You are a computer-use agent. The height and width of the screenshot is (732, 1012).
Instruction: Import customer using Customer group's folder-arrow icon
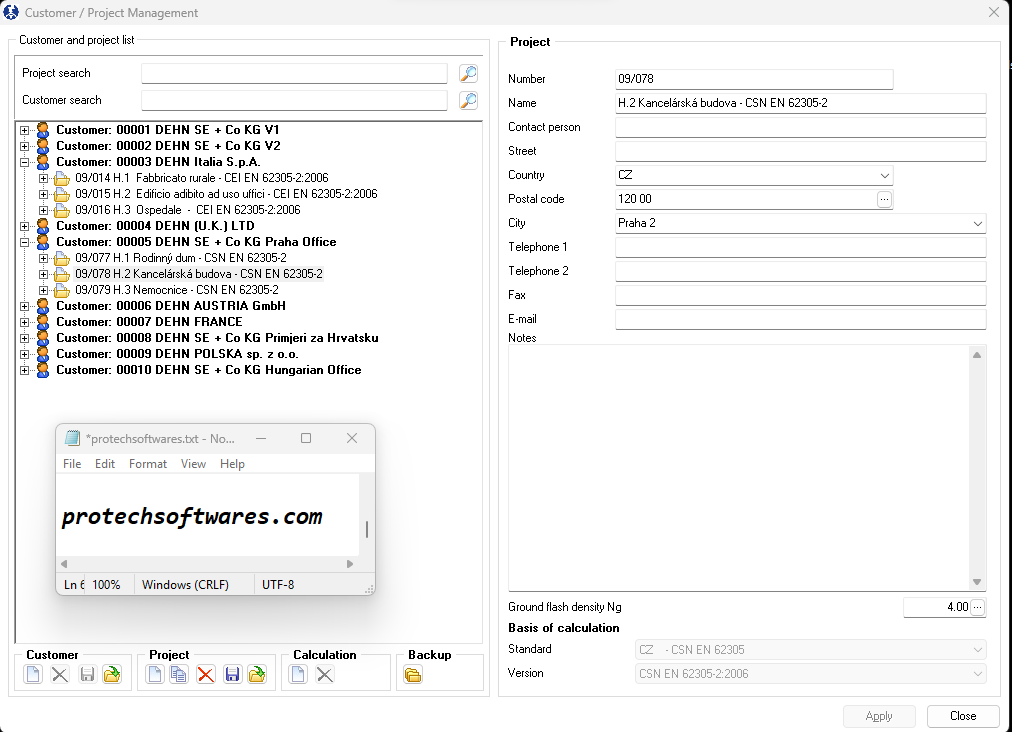[x=112, y=675]
